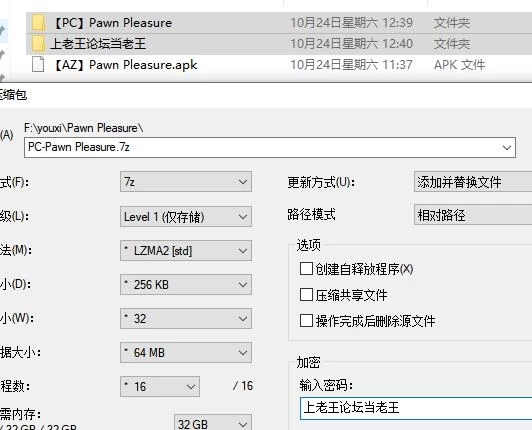The width and height of the screenshot is (532, 430).
Task: Open archive name history dropdown arrow
Action: (x=507, y=148)
